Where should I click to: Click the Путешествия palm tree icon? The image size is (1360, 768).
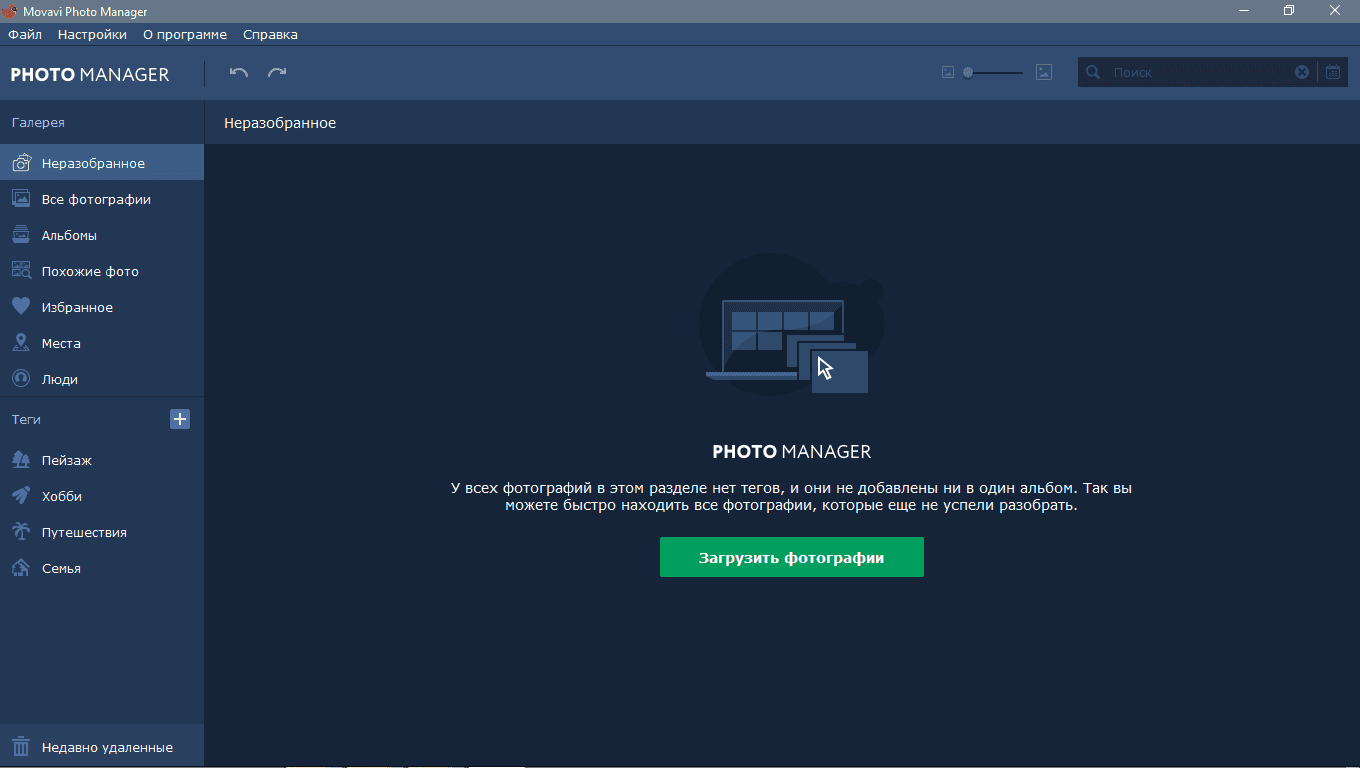pos(21,532)
